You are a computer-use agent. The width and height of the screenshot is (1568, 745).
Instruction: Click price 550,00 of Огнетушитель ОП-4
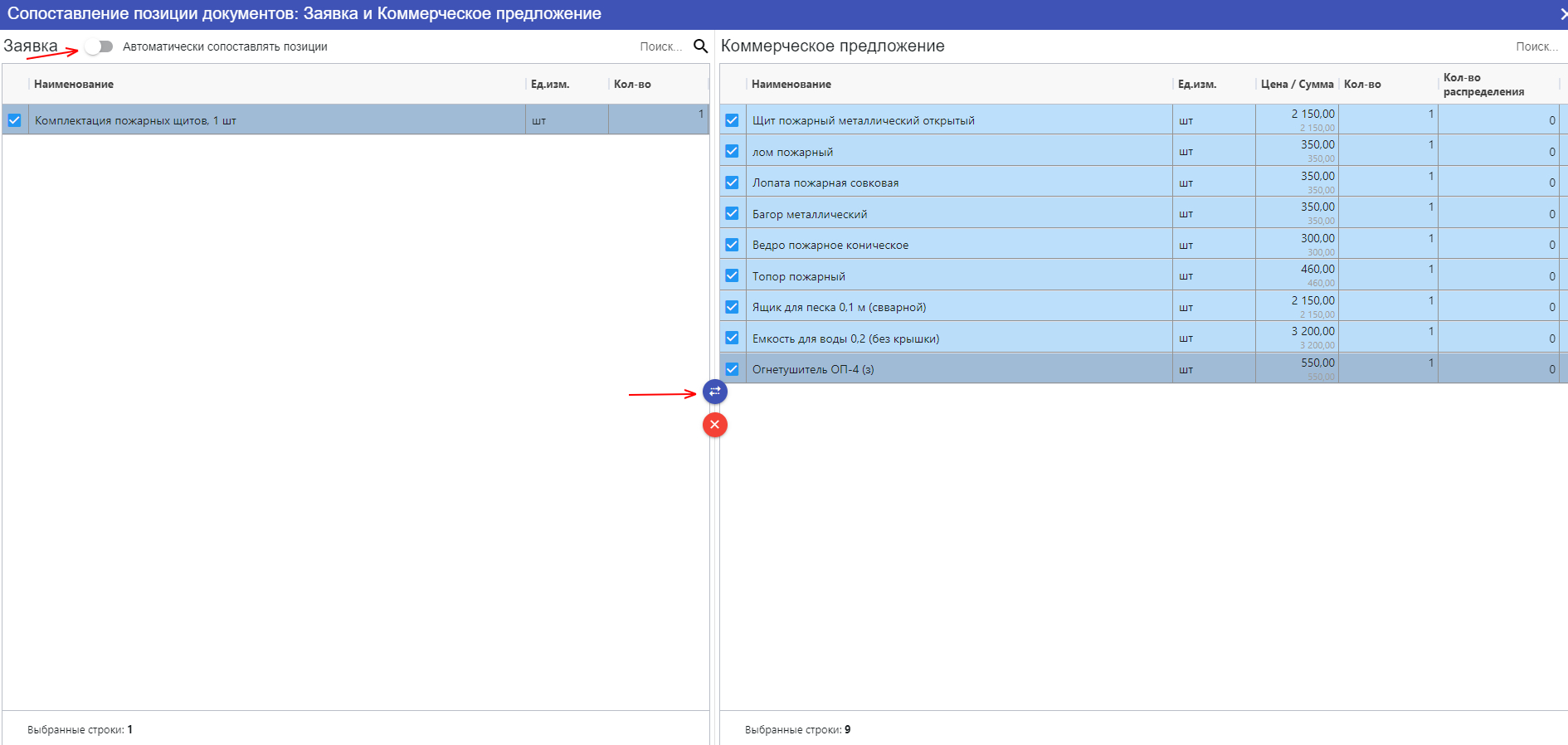tap(1317, 363)
